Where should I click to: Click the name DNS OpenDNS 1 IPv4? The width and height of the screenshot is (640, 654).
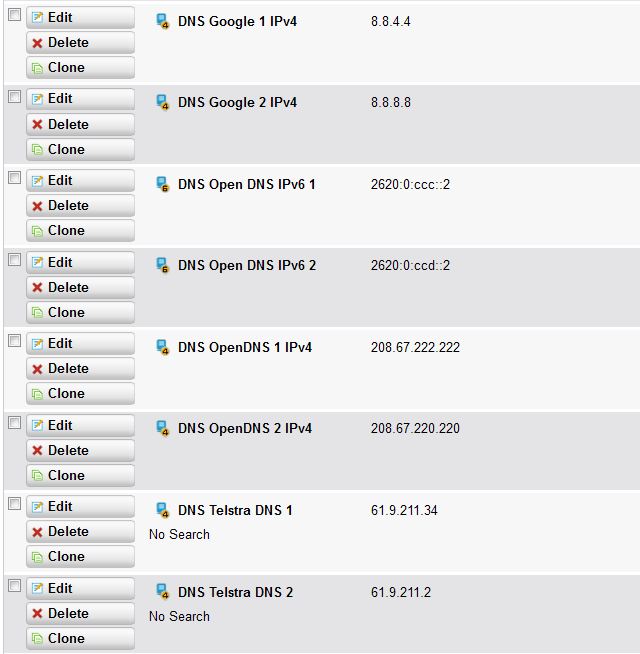[245, 347]
